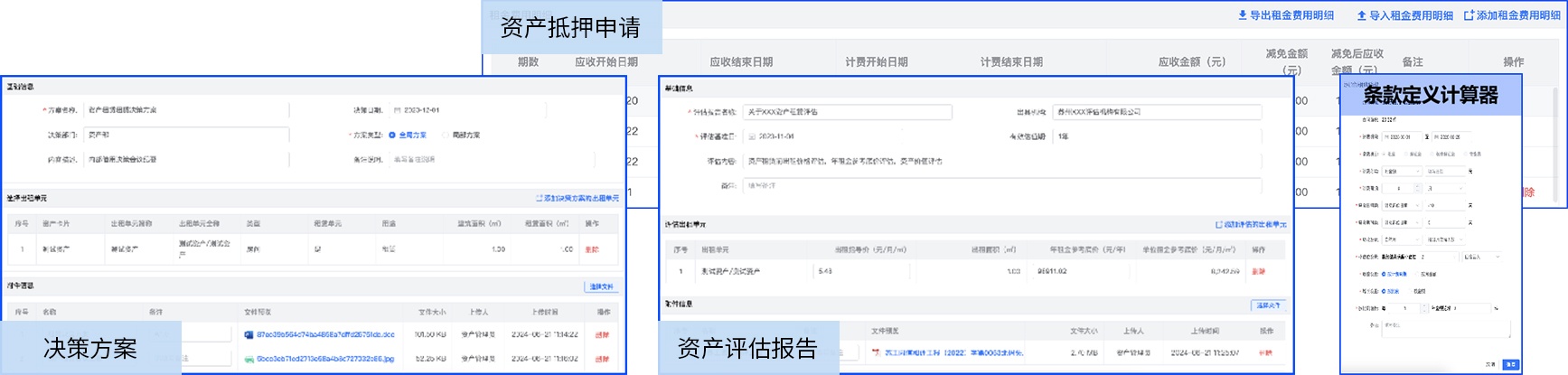Click the 导入租金费用明细 import icon
Screen dimensions: 1568x375
point(1362,15)
